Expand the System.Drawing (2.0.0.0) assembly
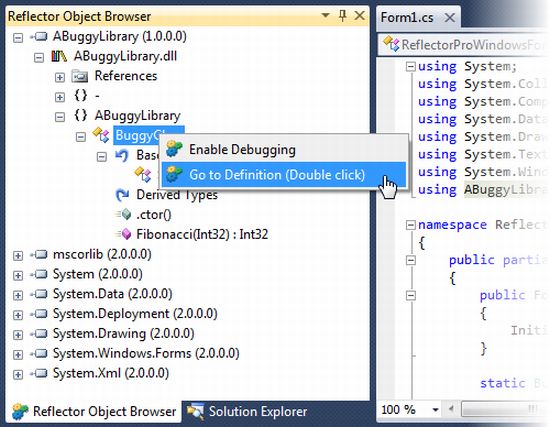Screen dimensions: 550x427 coord(18,334)
